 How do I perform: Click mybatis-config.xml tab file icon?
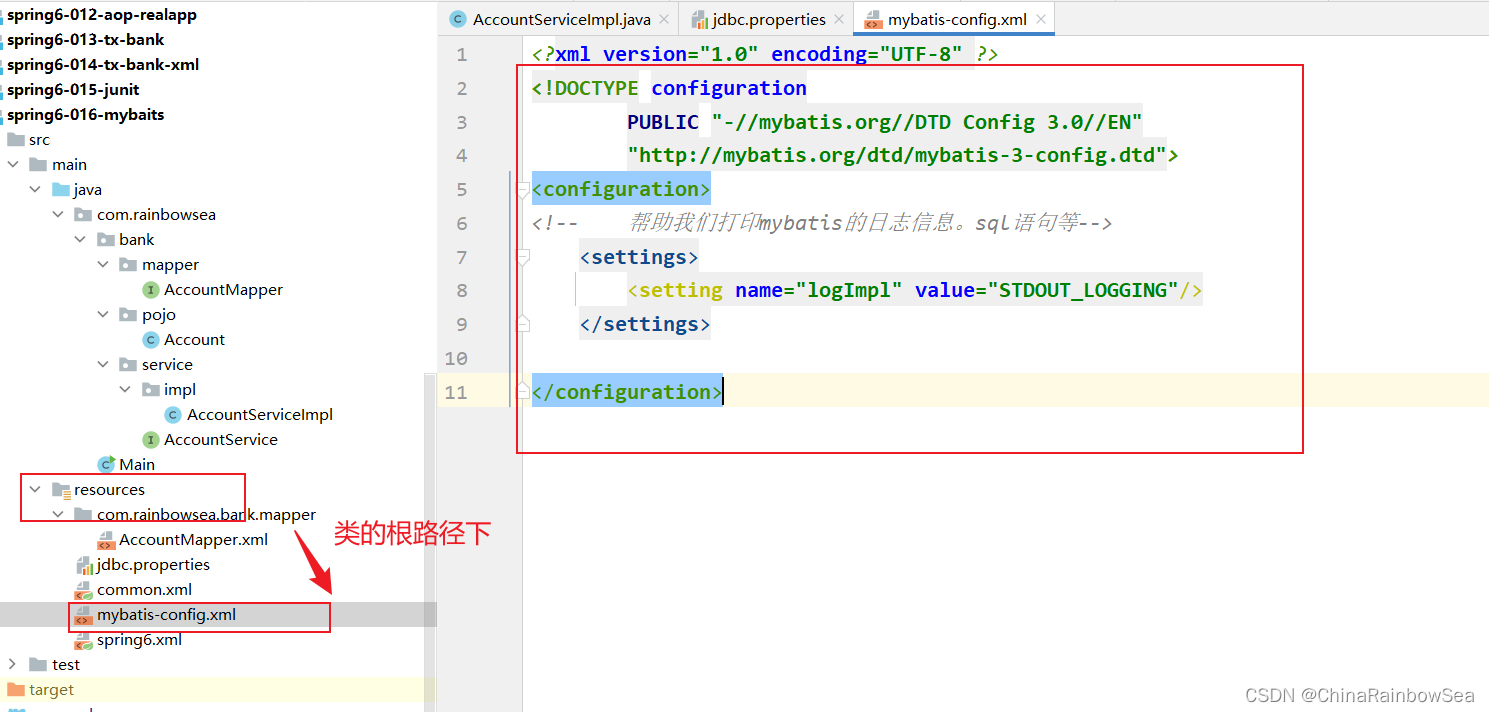[874, 20]
